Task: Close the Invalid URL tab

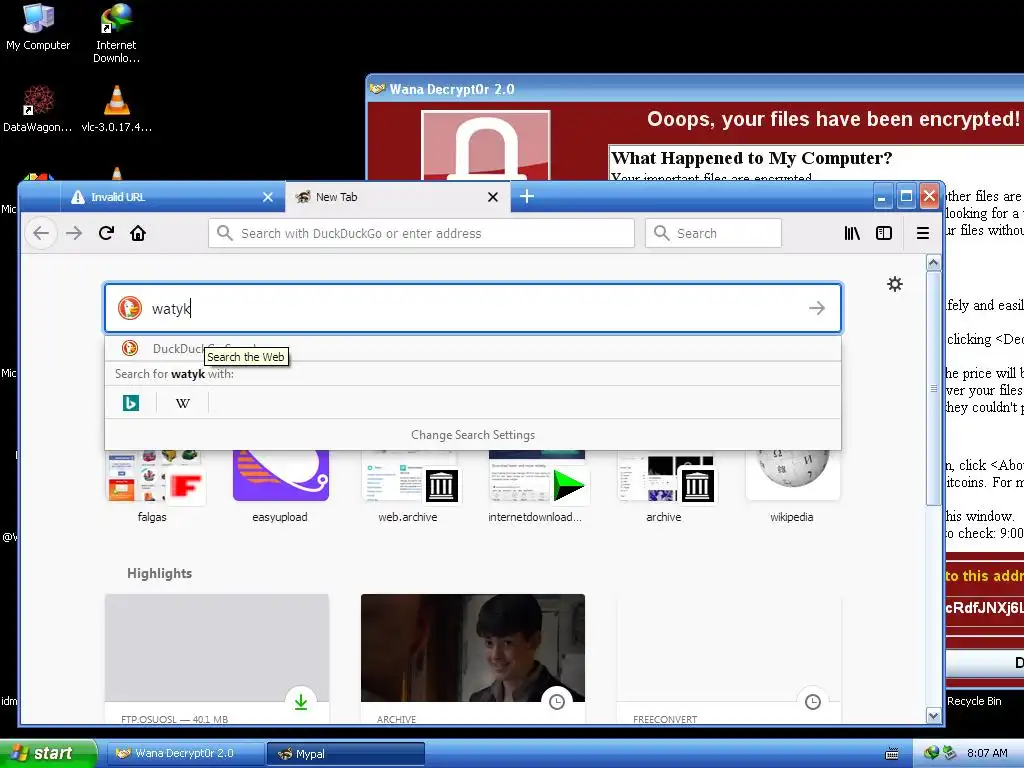Action: coord(268,197)
